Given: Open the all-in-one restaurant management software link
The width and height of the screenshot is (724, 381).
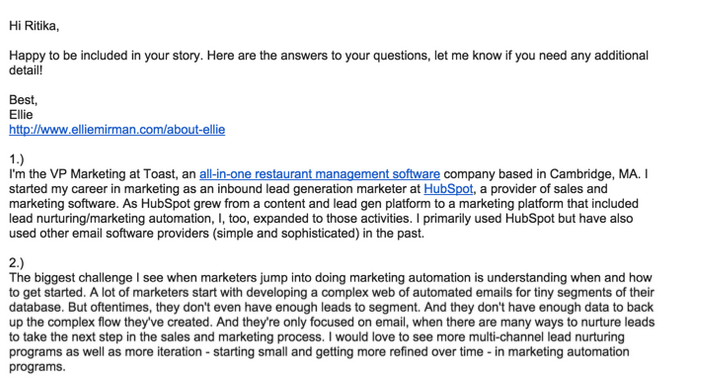Looking at the screenshot, I should (x=320, y=174).
